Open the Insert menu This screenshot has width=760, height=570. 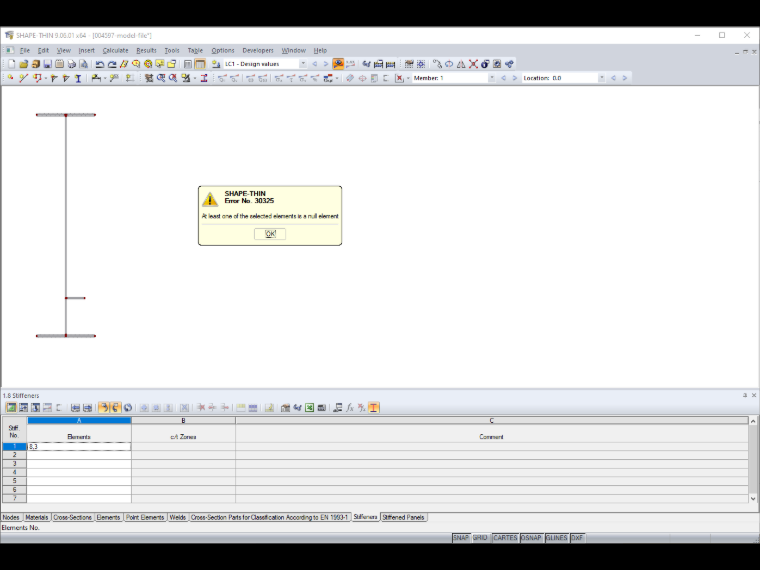click(x=87, y=50)
